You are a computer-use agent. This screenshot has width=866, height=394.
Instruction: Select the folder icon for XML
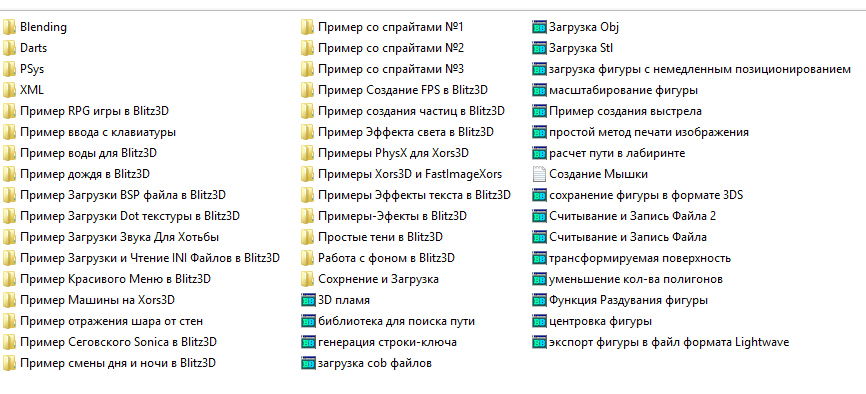[x=9, y=90]
